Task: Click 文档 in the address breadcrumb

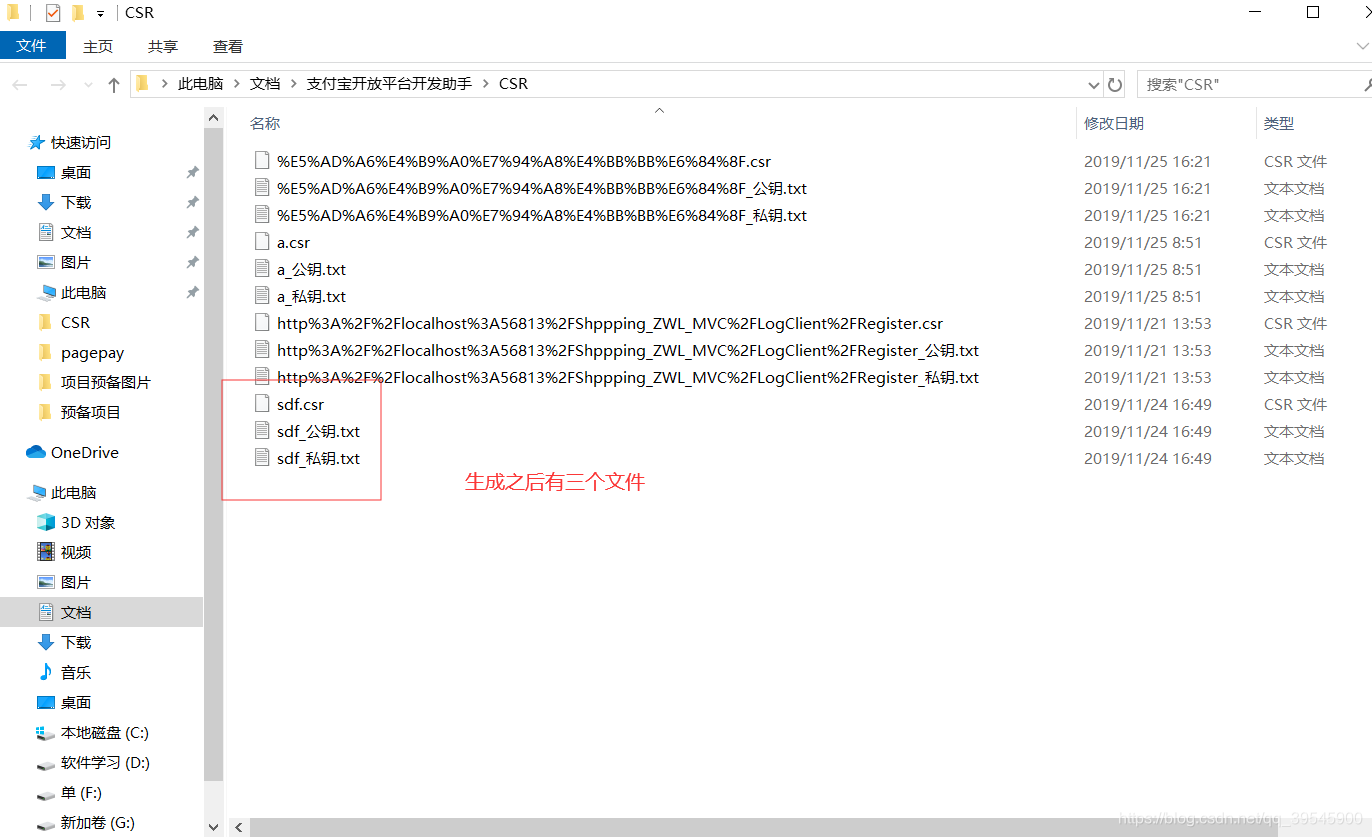Action: pyautogui.click(x=265, y=84)
